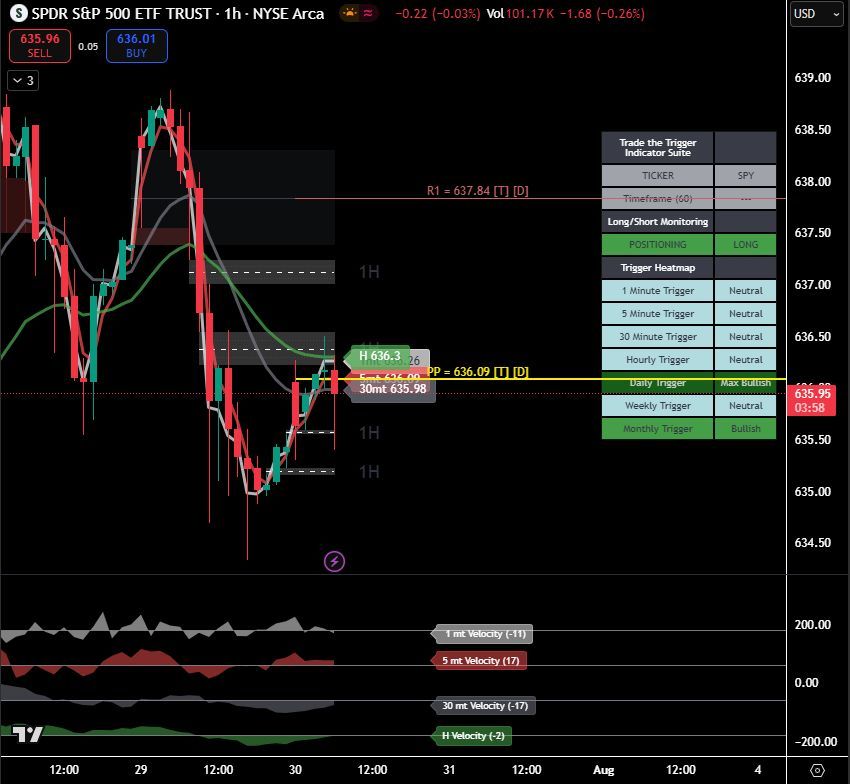The width and height of the screenshot is (850, 784).
Task: Open symbol search via SPDR S&P 500 title
Action: tap(178, 14)
